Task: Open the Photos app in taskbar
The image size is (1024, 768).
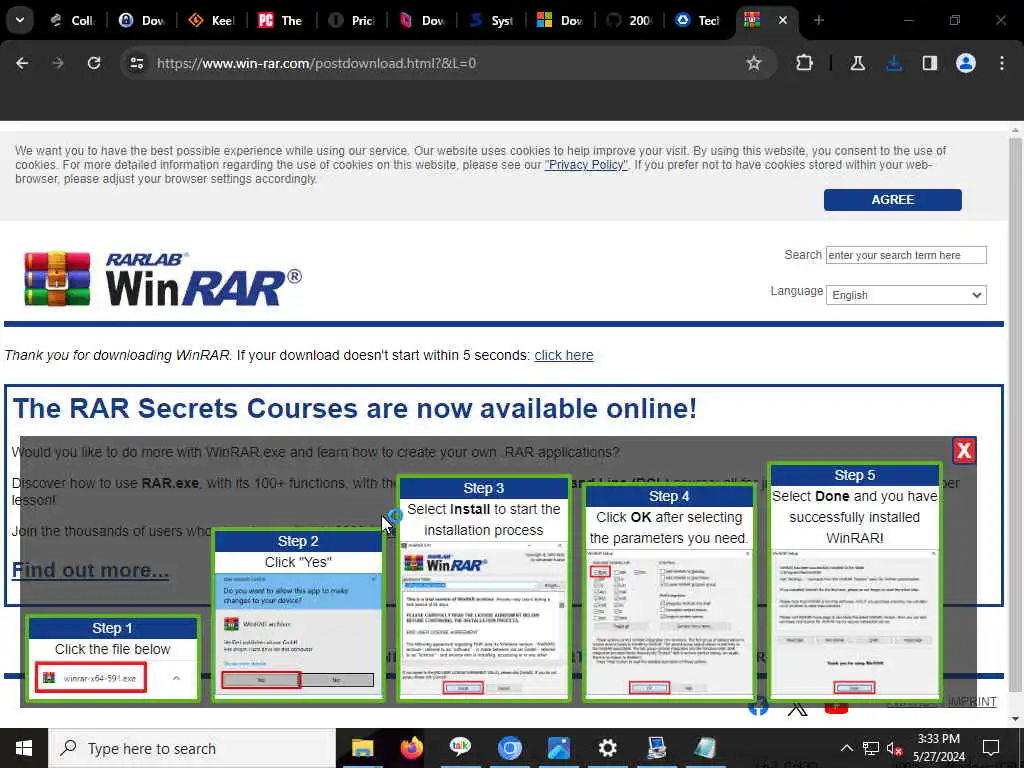Action: pos(558,748)
